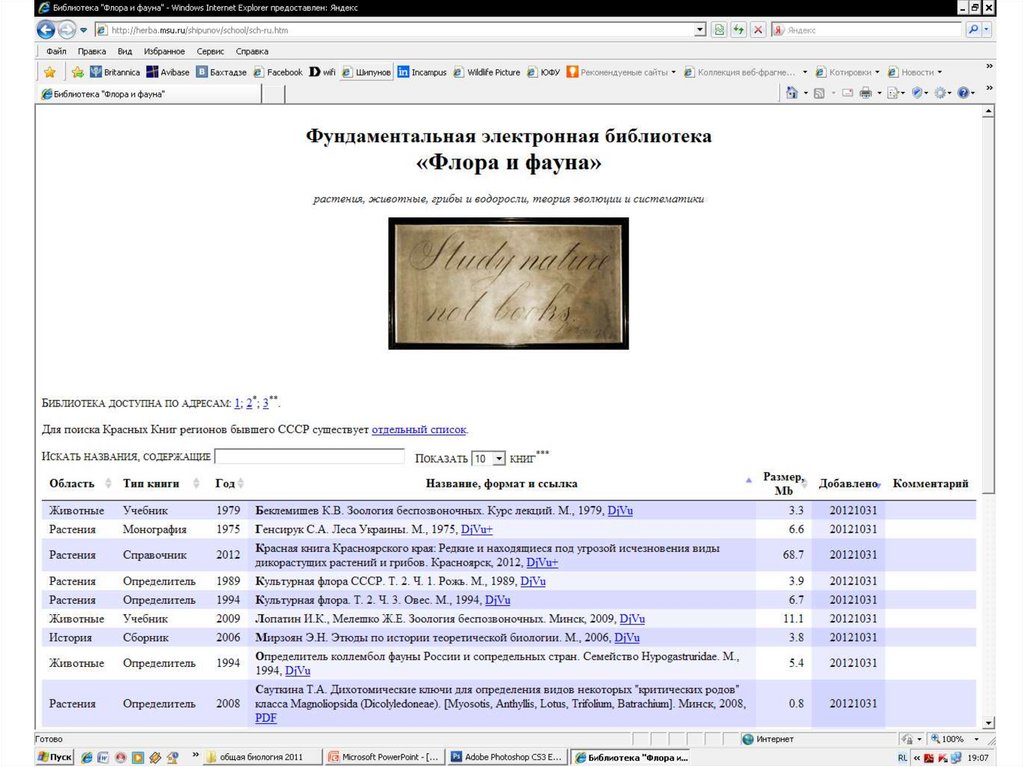The width and height of the screenshot is (1024, 767).
Task: Click the Refresh page icon
Action: 738,30
